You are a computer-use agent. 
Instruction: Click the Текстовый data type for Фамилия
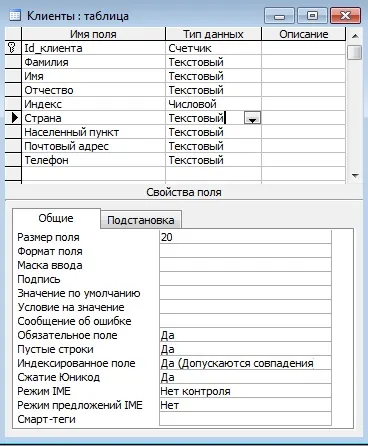(x=213, y=62)
